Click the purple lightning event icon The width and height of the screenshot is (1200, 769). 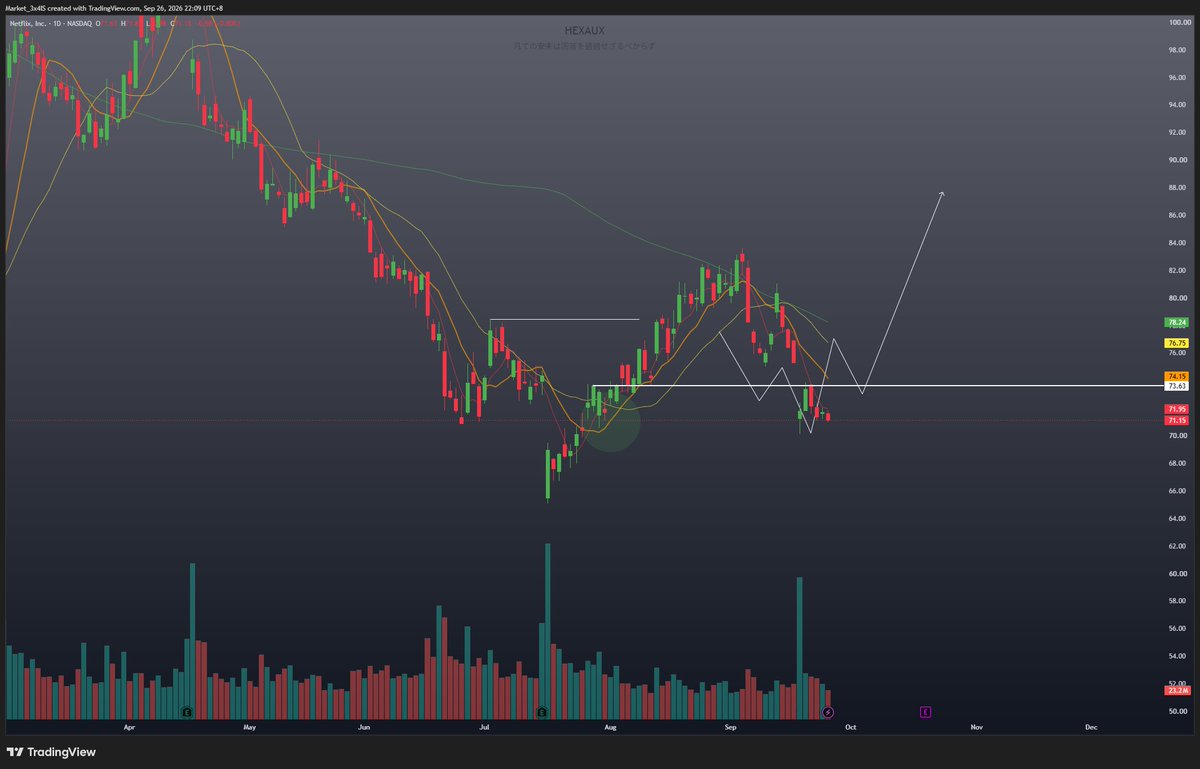(x=828, y=712)
